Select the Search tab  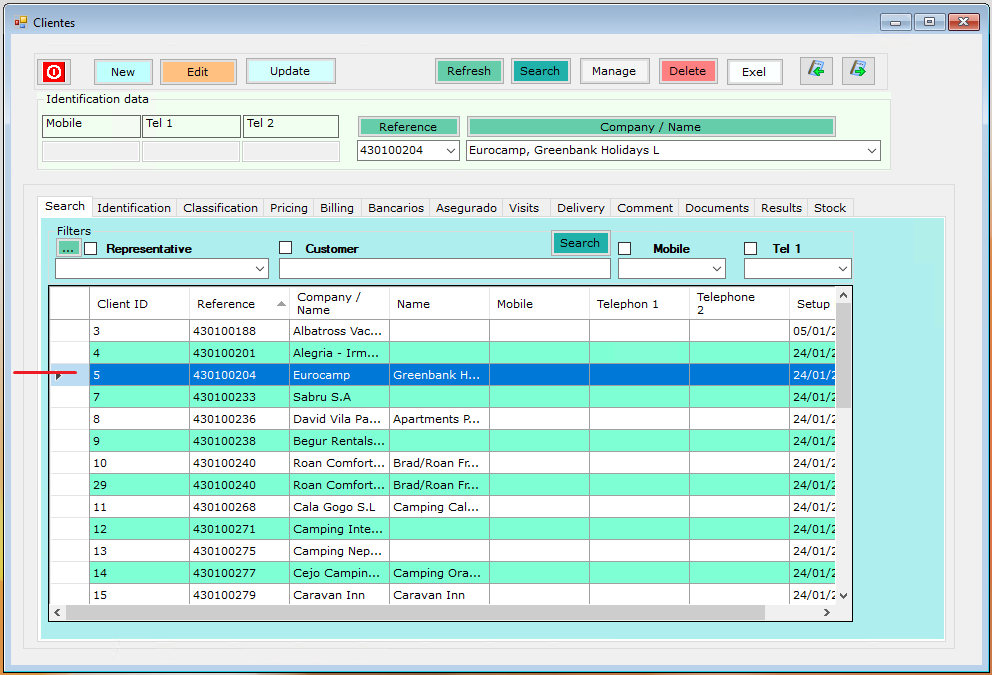[x=65, y=206]
